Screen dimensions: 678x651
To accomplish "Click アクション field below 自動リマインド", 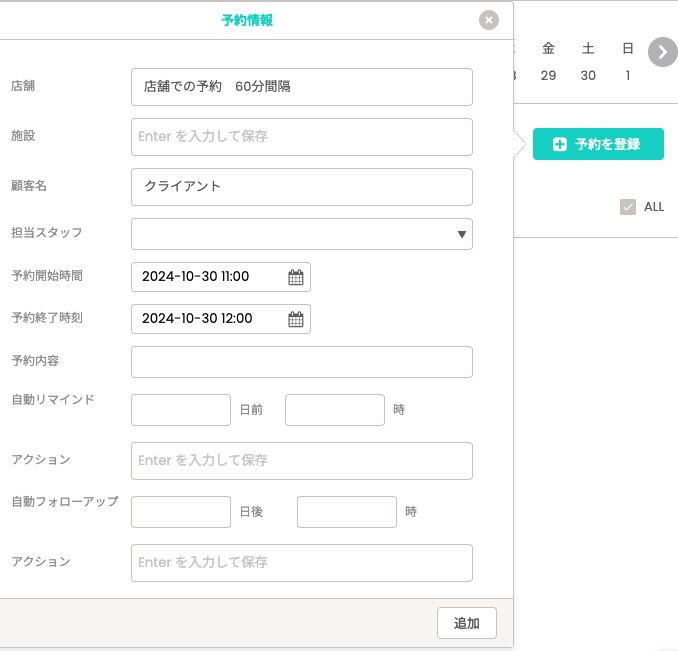I will tap(301, 461).
